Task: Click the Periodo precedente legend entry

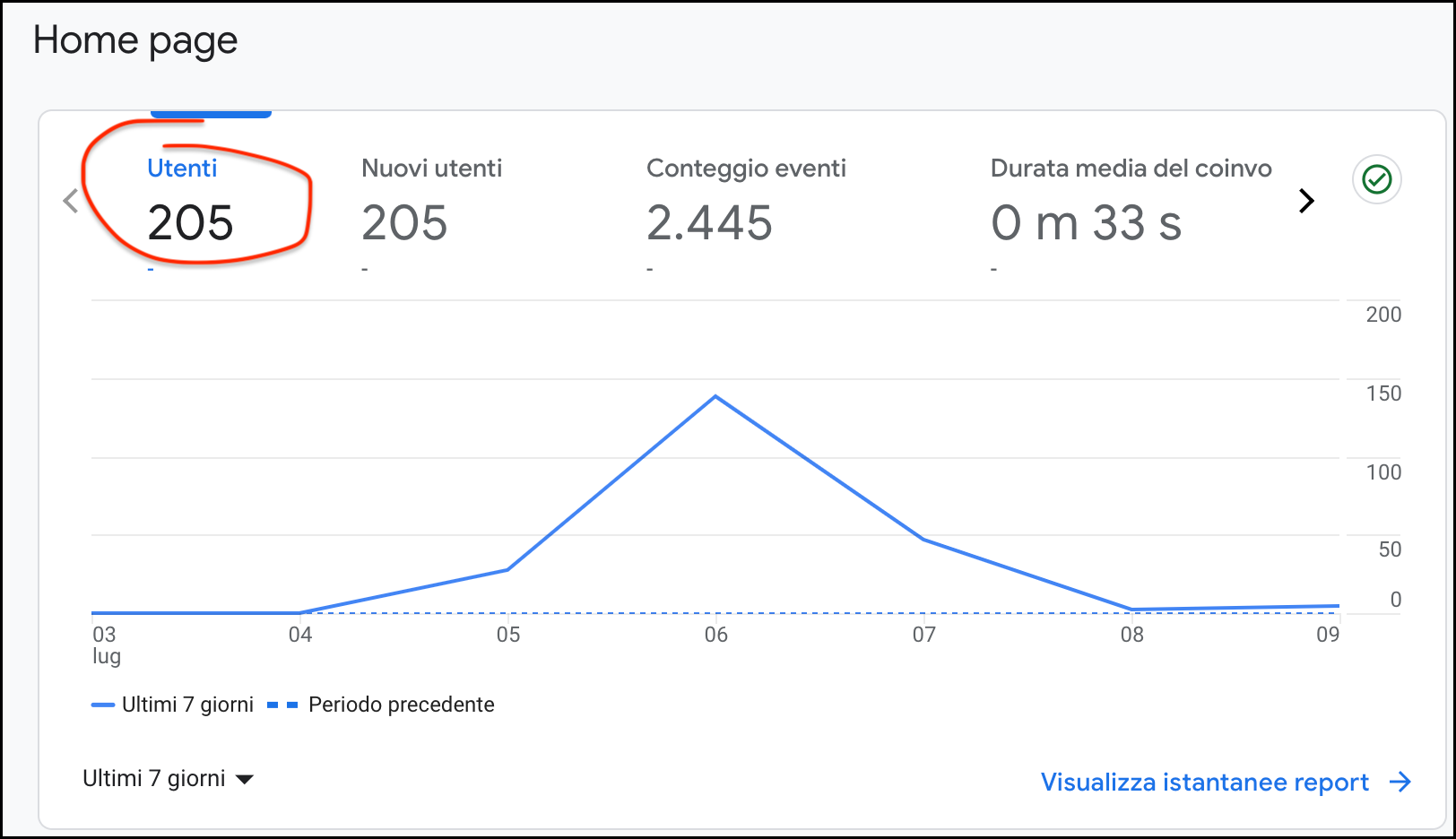Action: pos(381,705)
